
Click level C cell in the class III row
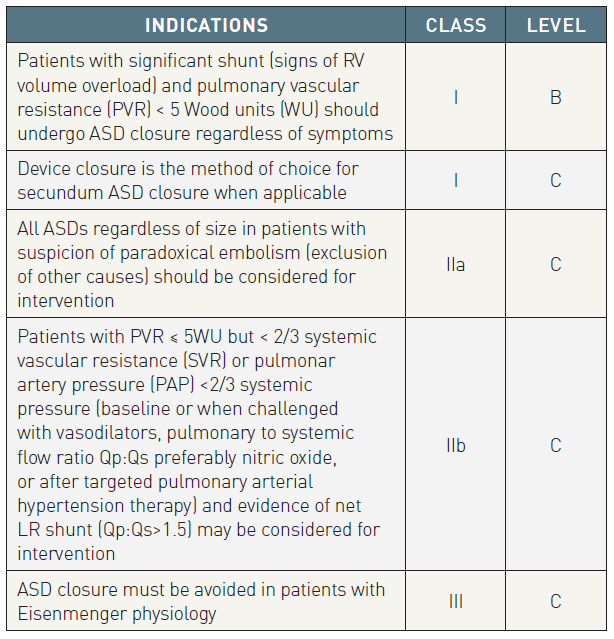(556, 601)
